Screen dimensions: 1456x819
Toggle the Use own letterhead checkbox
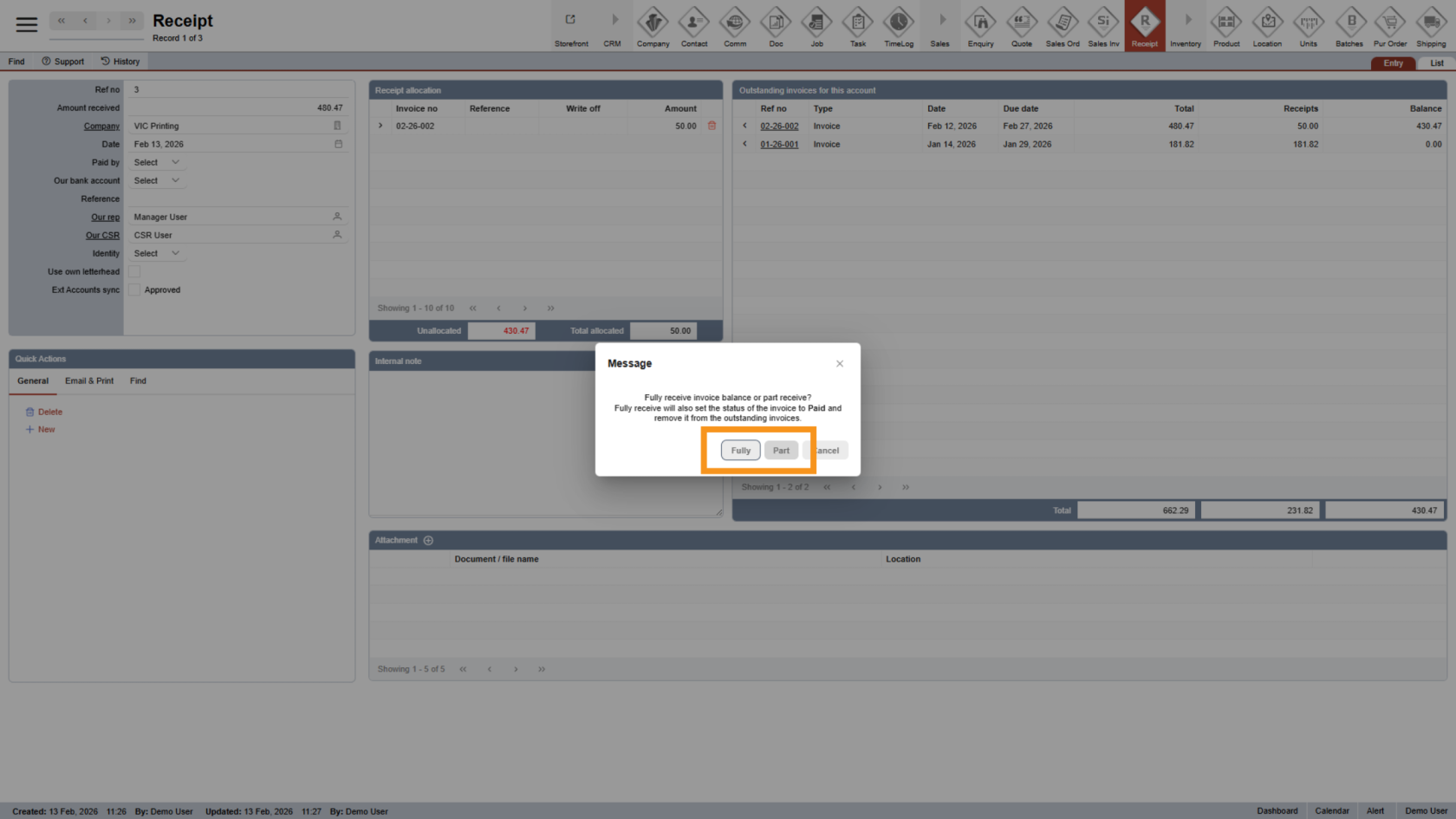point(134,272)
